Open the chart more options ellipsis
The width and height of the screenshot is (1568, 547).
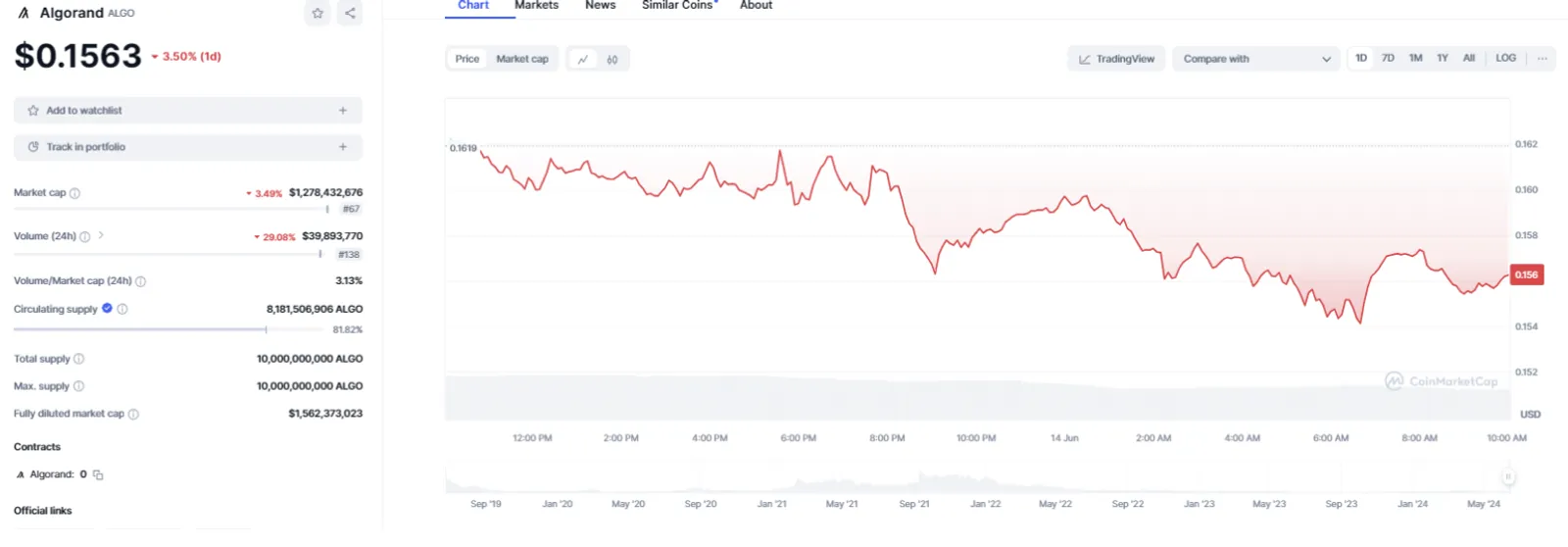pos(1543,59)
